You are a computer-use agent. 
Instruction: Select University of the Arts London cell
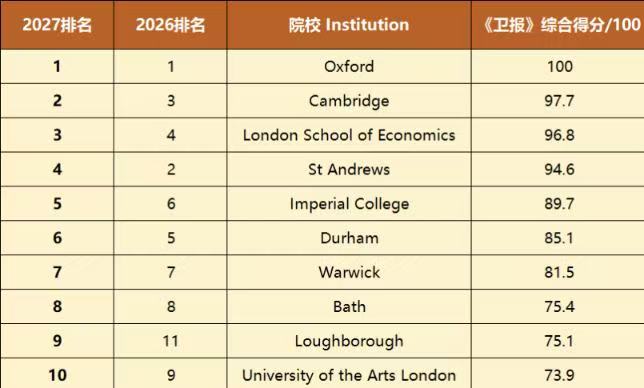click(349, 374)
